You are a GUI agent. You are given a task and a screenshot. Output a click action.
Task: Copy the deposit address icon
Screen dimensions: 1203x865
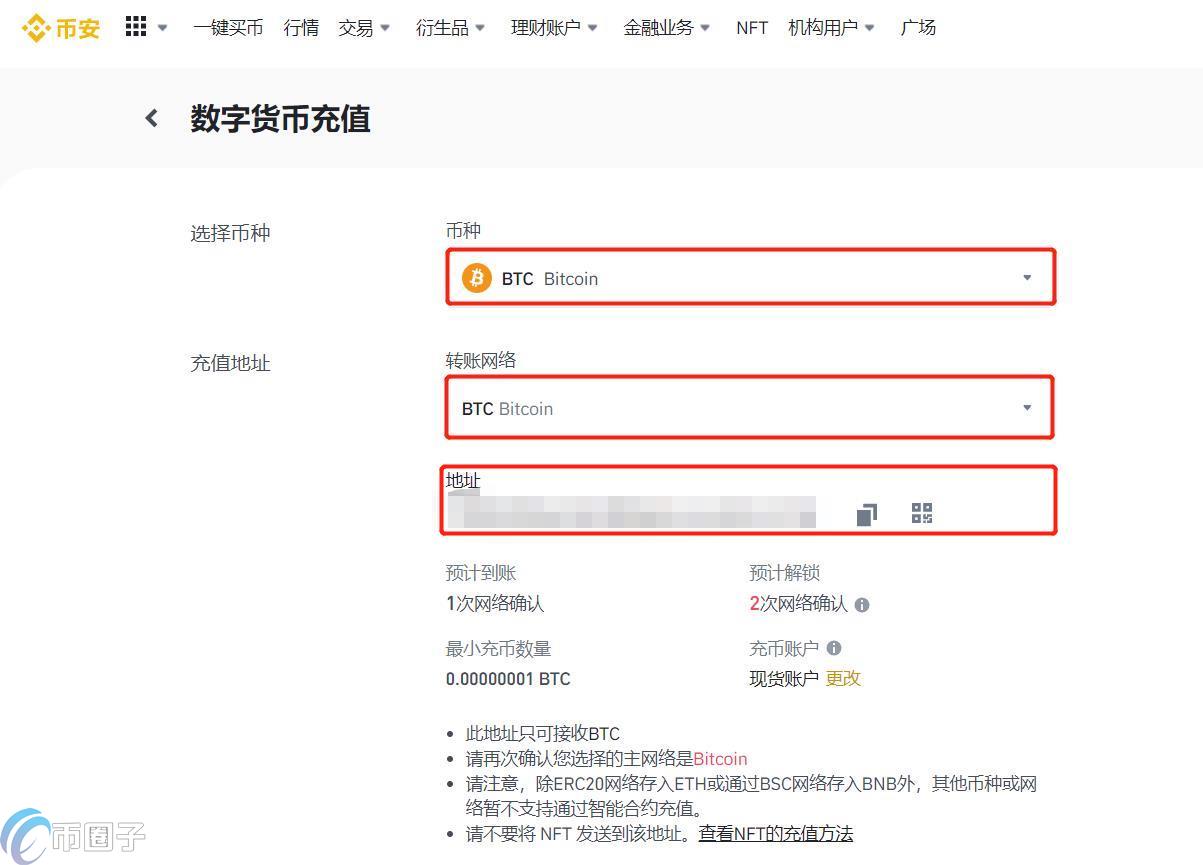click(866, 514)
